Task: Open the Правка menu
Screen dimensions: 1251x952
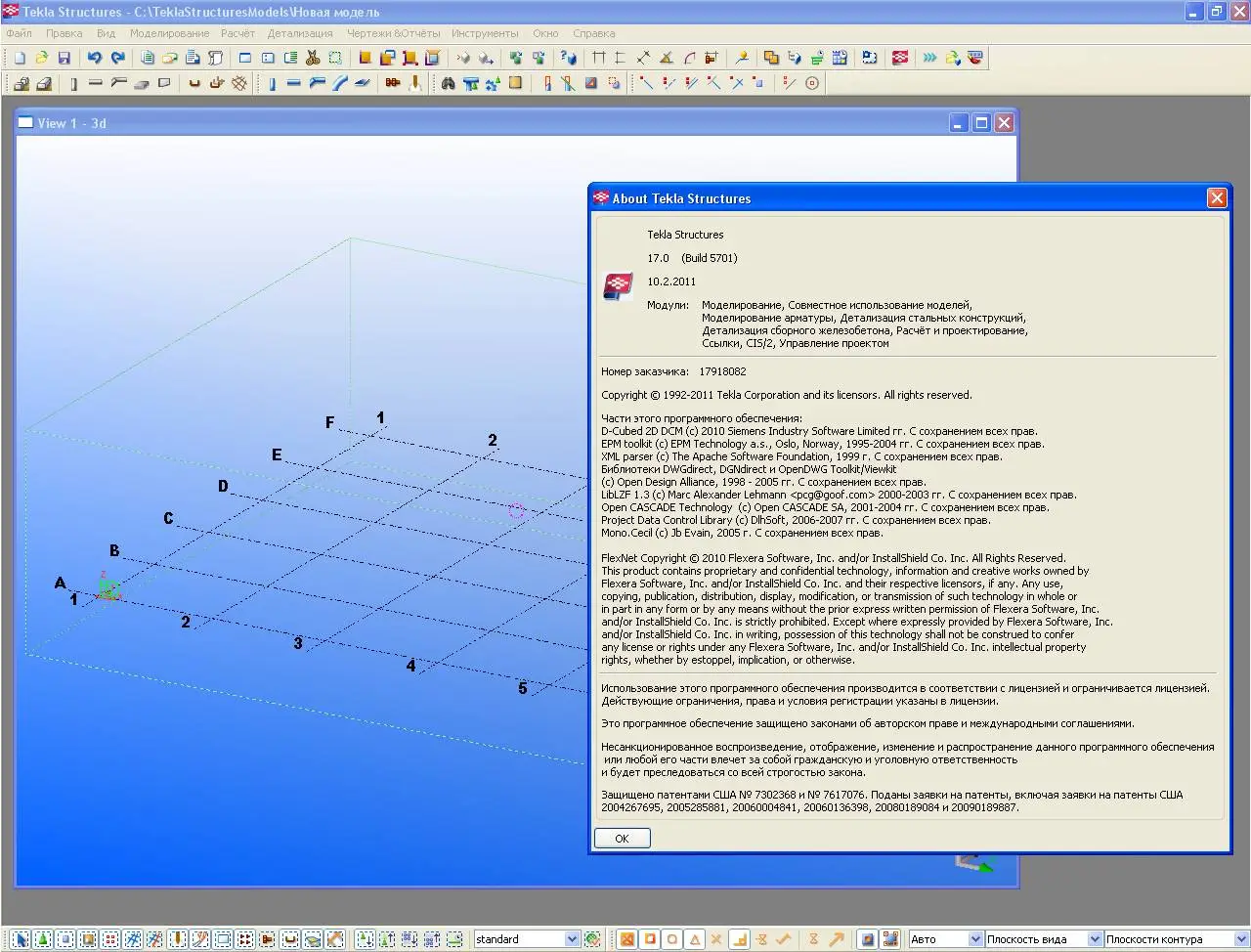Action: coord(64,33)
